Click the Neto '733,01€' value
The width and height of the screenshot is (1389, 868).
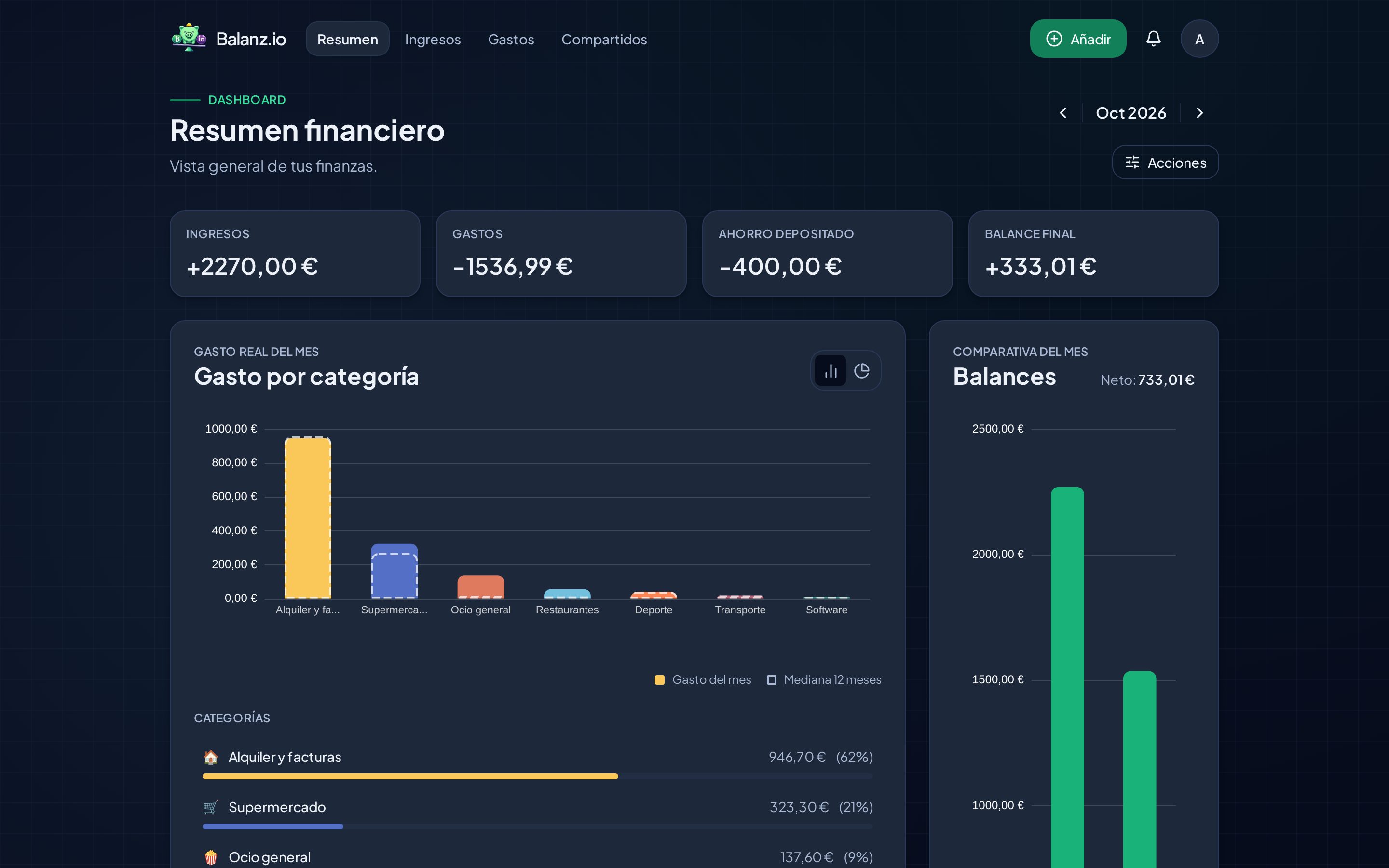coord(1166,380)
